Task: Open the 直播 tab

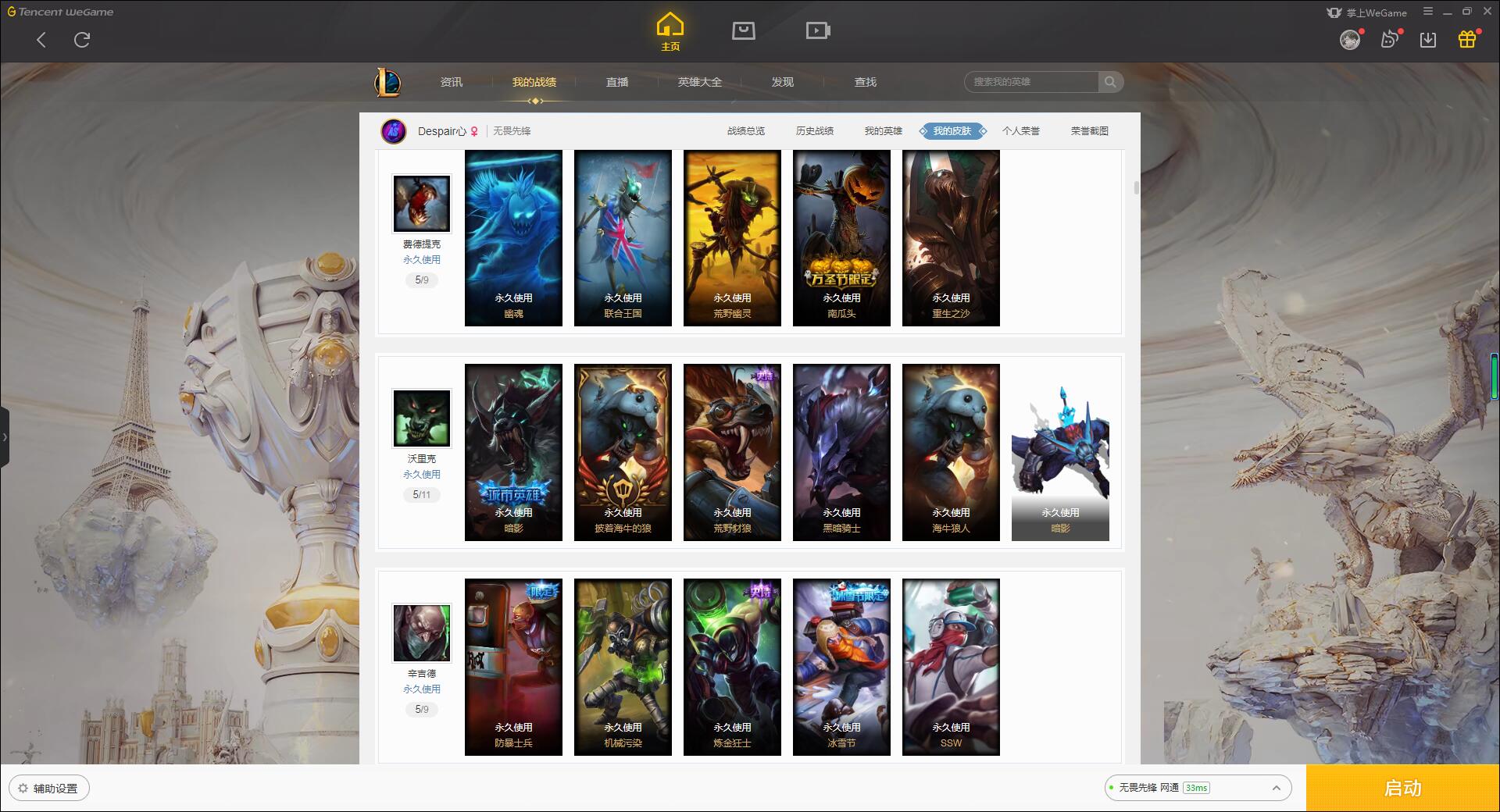Action: pyautogui.click(x=617, y=82)
